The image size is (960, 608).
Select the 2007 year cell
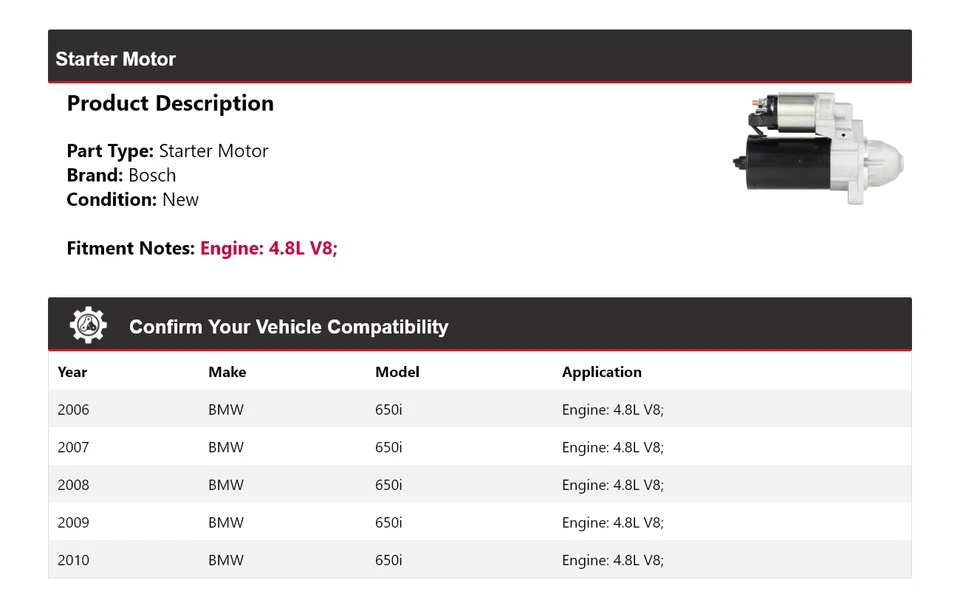pyautogui.click(x=73, y=447)
